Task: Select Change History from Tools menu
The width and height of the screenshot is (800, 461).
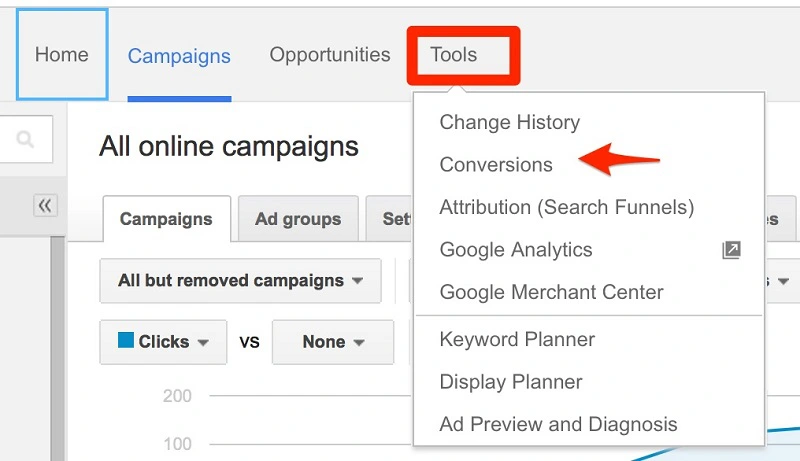Action: pyautogui.click(x=509, y=123)
